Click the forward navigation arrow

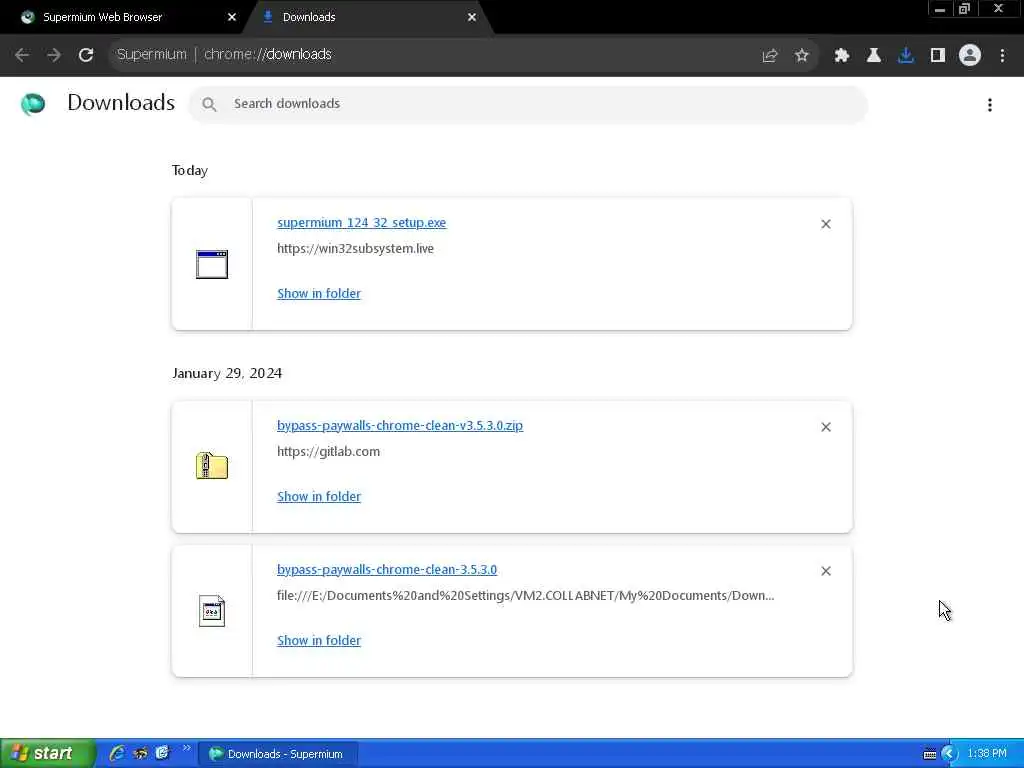54,55
